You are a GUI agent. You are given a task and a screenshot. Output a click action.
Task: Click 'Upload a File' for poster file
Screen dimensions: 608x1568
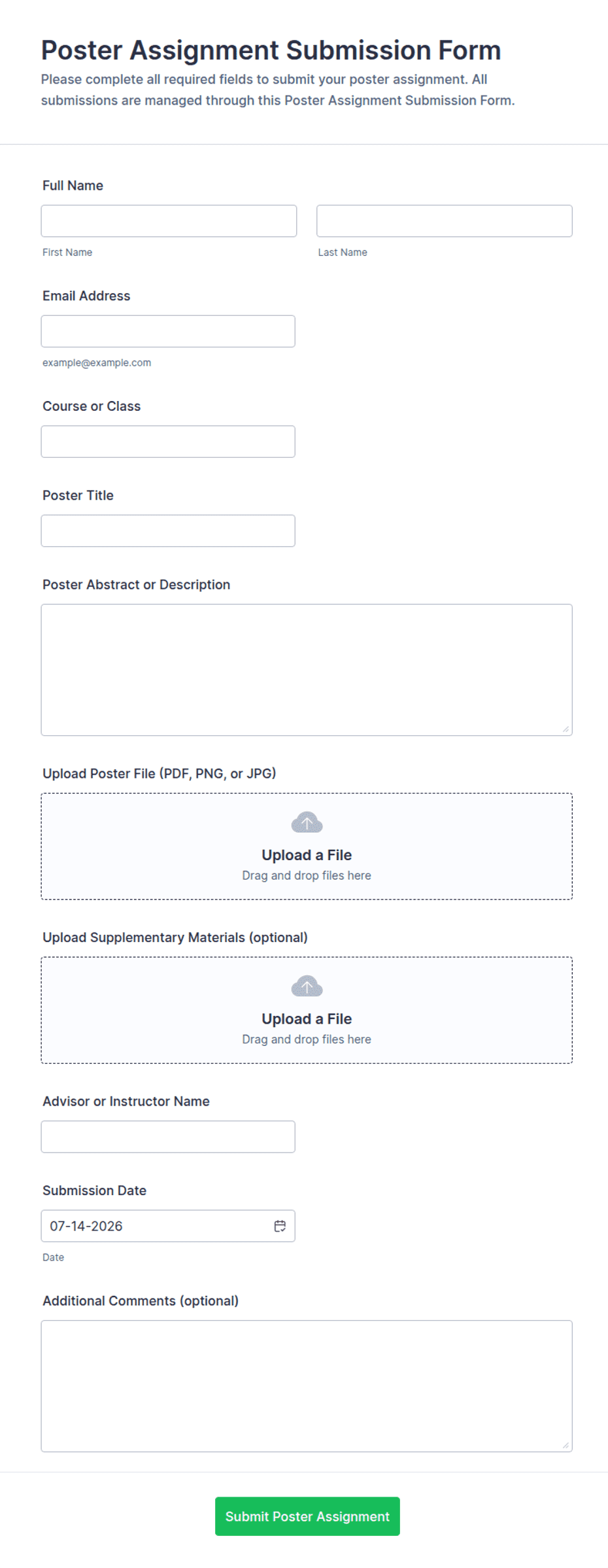(x=307, y=855)
